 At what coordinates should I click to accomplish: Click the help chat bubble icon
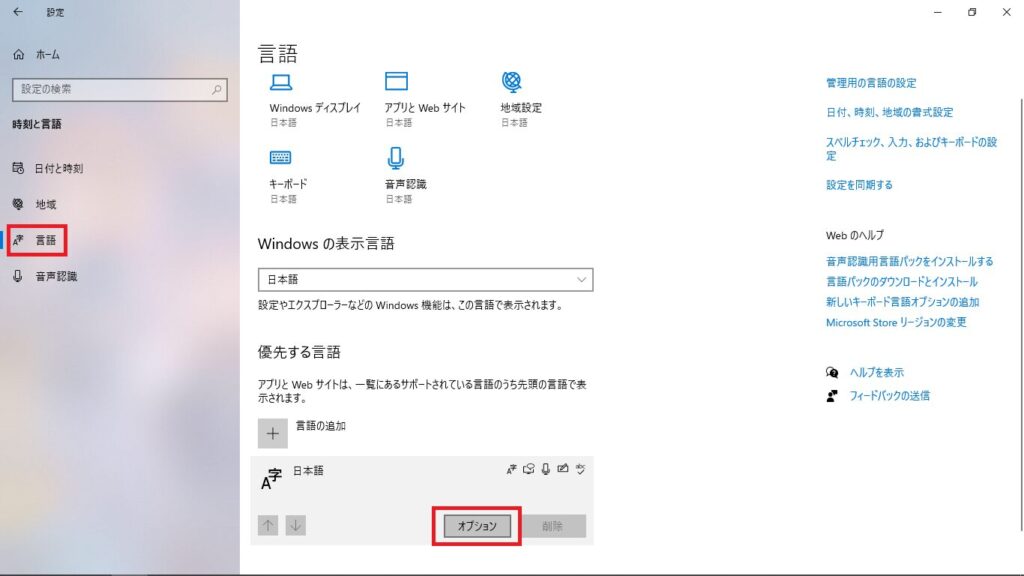pos(832,372)
